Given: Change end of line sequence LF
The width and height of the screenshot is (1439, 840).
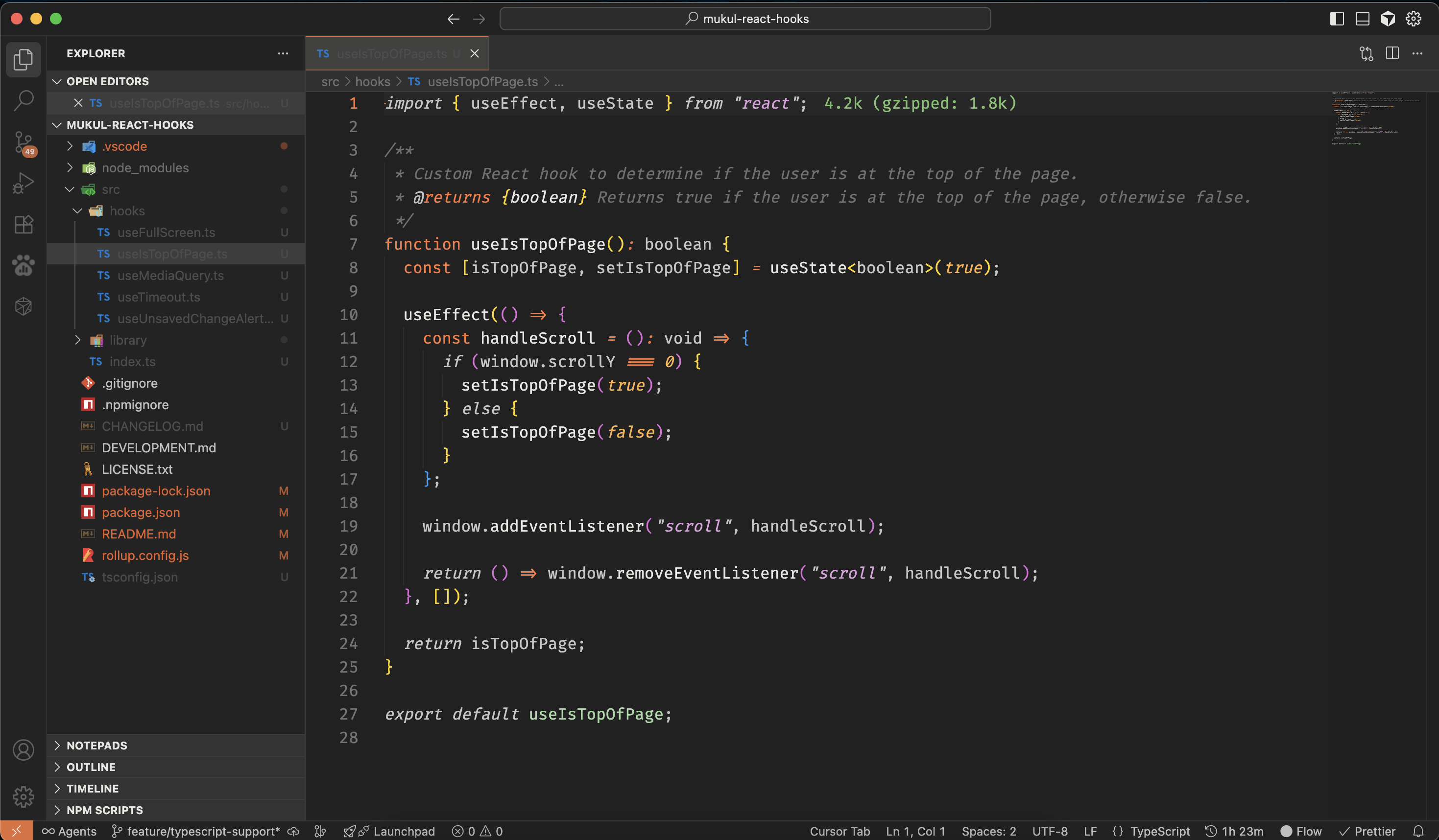Looking at the screenshot, I should [1090, 831].
